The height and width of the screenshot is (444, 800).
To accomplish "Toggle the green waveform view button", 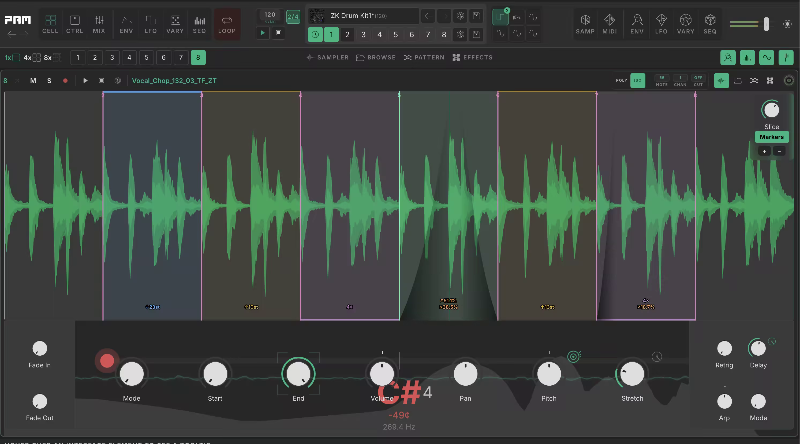I will click(721, 81).
